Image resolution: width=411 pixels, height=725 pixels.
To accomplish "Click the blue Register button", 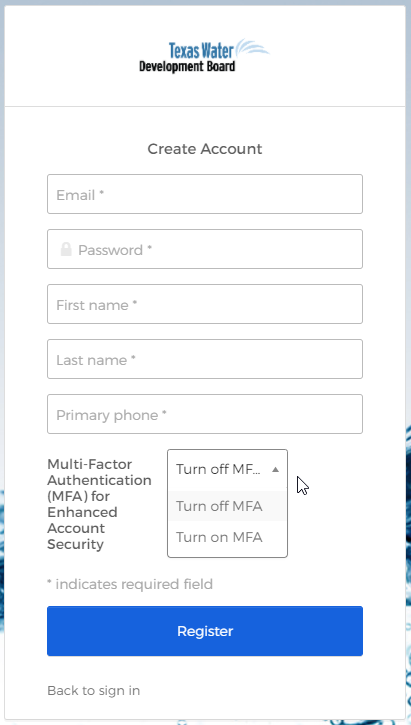I will click(x=205, y=631).
